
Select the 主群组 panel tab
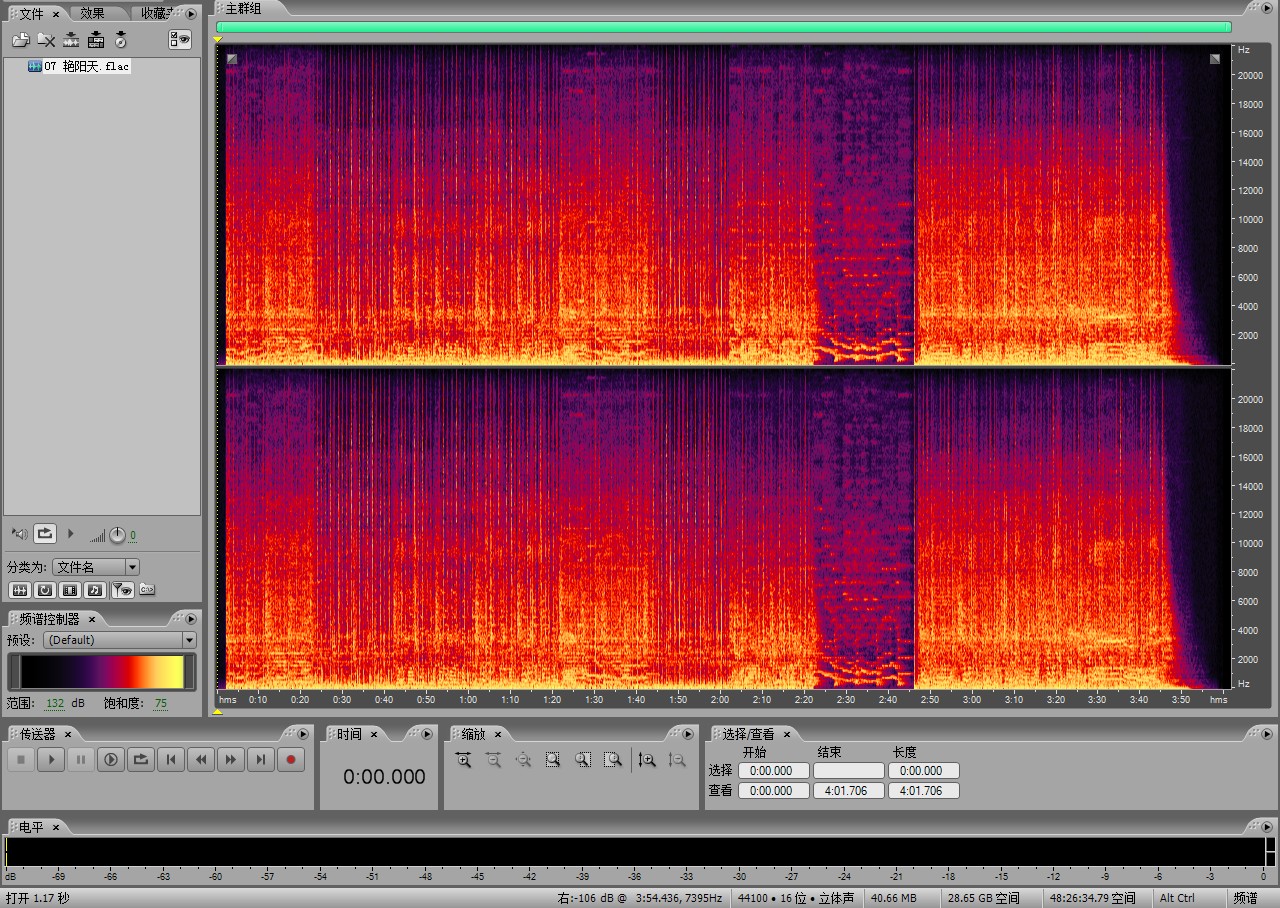click(246, 8)
